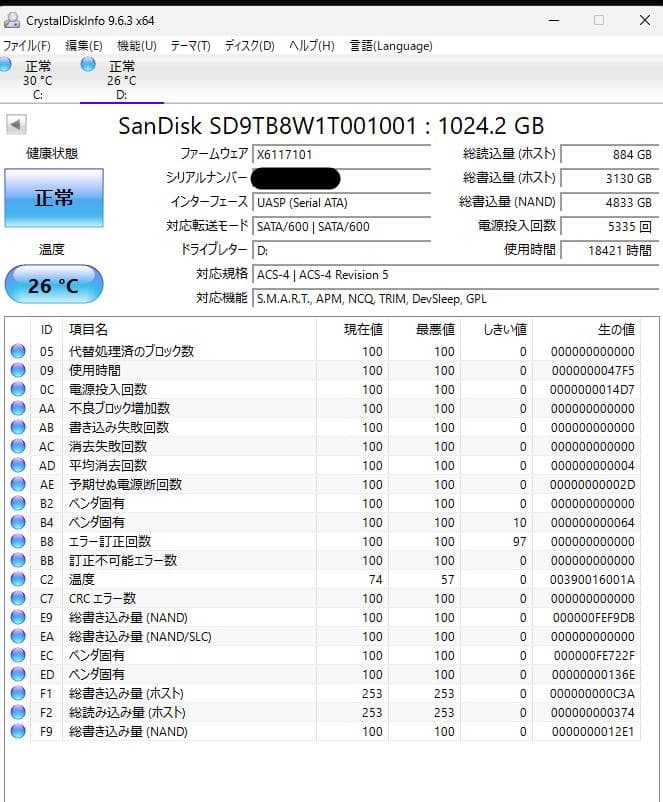The image size is (663, 802).
Task: Click the 正常 health status button
Action: tap(54, 198)
